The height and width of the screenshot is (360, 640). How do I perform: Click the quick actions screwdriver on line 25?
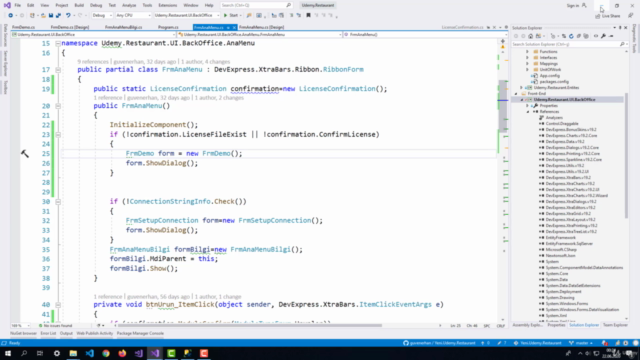25,153
